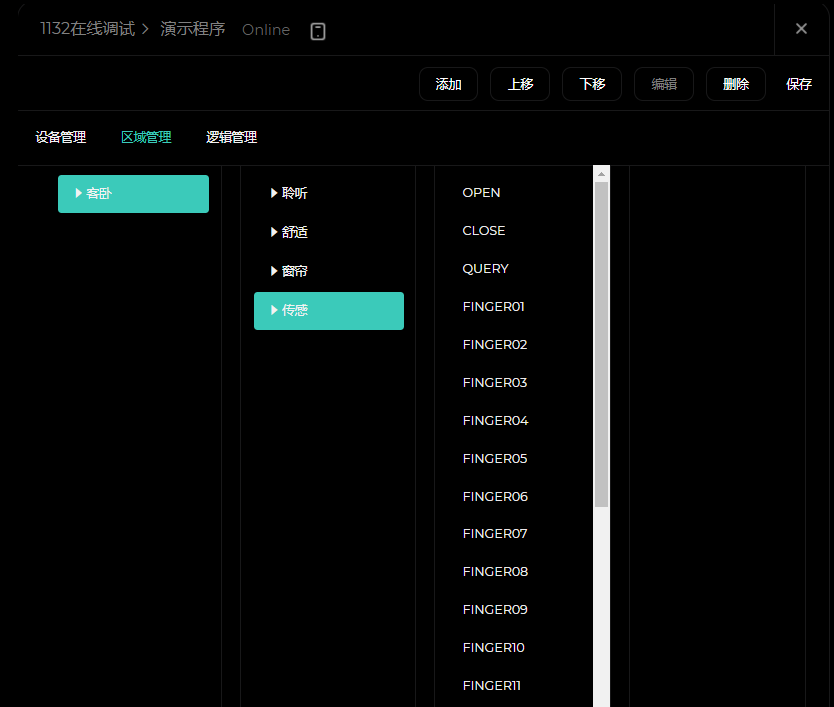The width and height of the screenshot is (834, 707).
Task: Close the debugging window with X
Action: click(801, 29)
